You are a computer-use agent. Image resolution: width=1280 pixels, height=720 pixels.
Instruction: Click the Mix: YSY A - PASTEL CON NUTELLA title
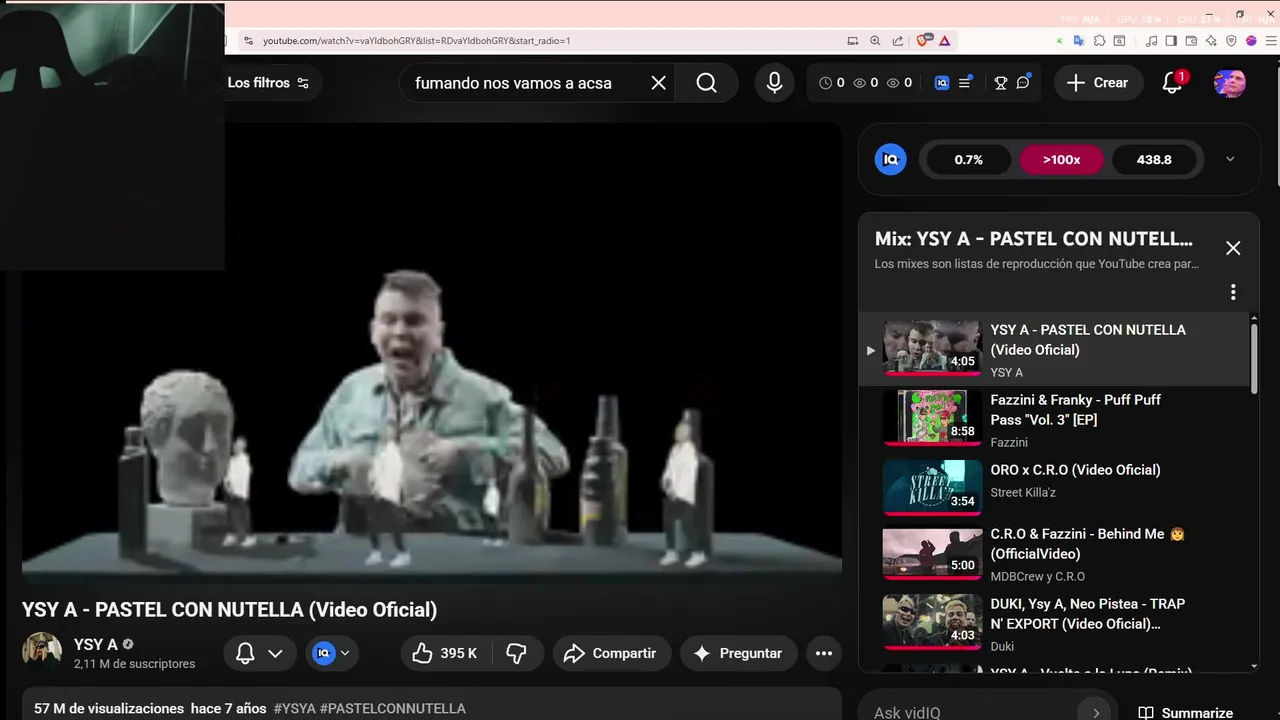point(1034,239)
